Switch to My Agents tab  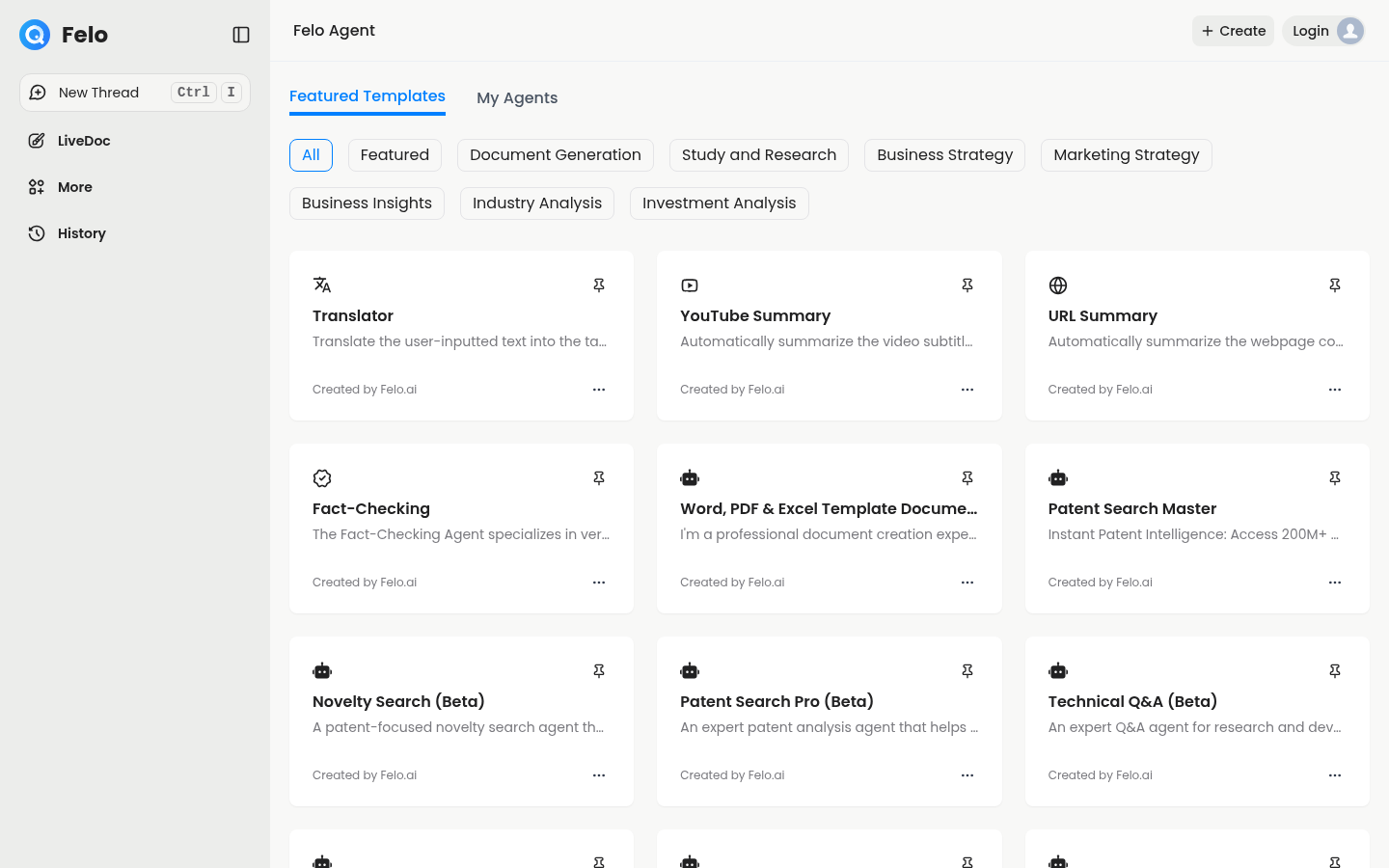coord(517,97)
